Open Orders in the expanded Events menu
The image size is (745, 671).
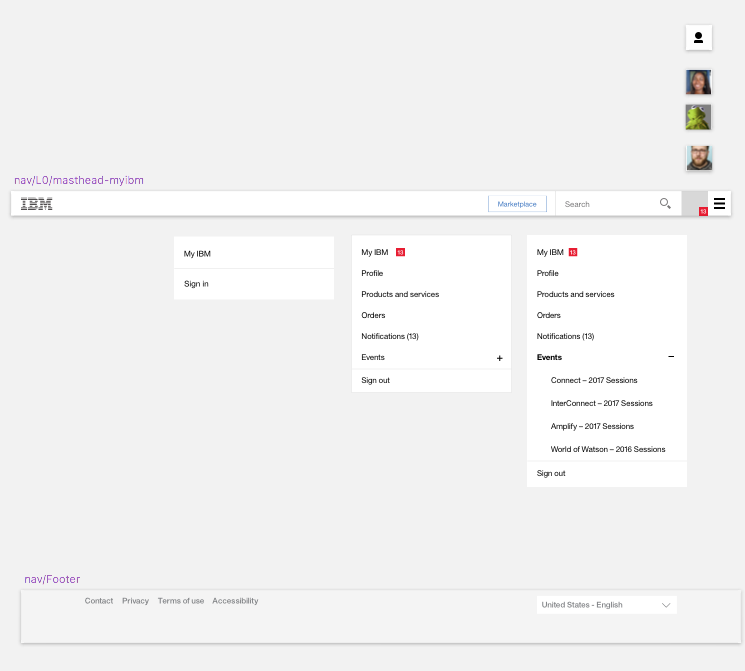click(x=548, y=315)
